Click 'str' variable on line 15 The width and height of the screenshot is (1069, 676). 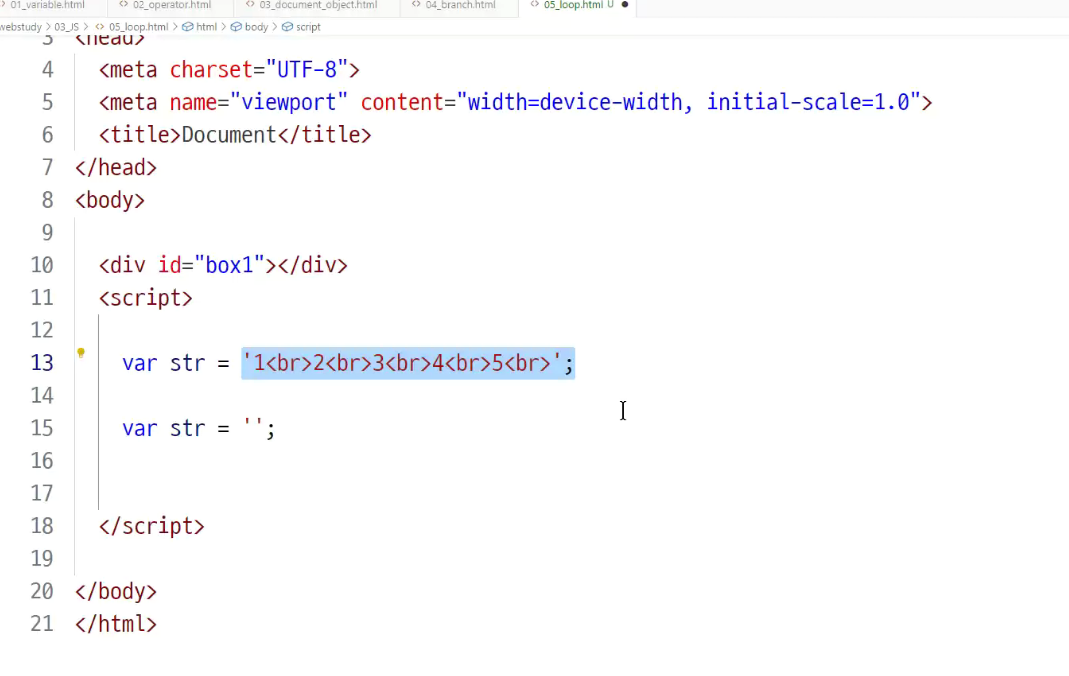click(187, 428)
